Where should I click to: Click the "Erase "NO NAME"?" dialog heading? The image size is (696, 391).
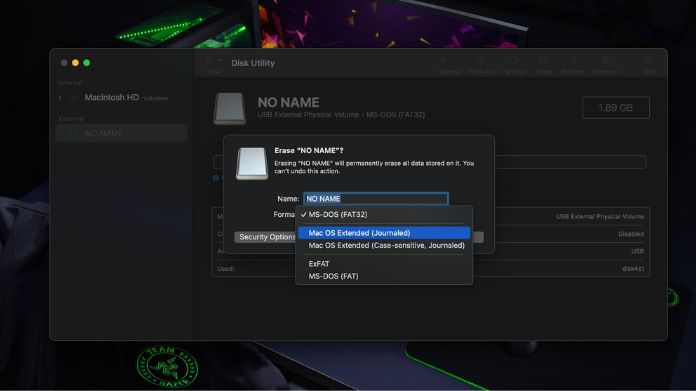[309, 150]
